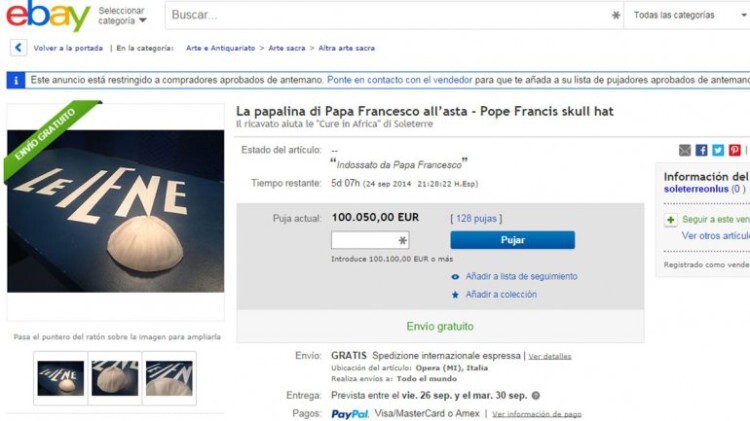The width and height of the screenshot is (750, 421).
Task: Click the green plus follow-seller icon
Action: pos(671,220)
